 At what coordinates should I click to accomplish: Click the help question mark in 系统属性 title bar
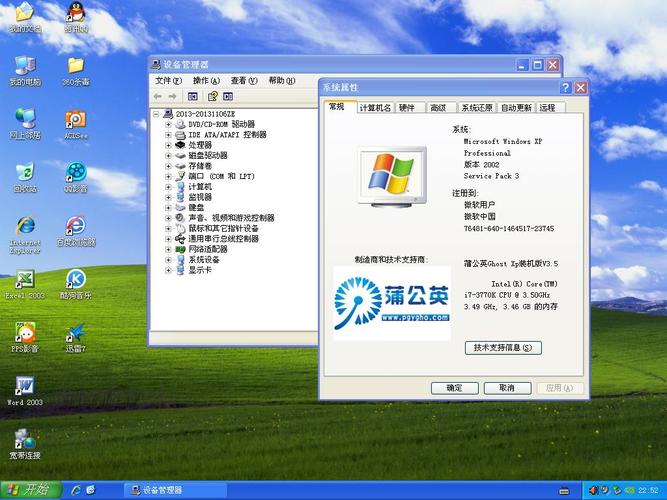(x=565, y=88)
